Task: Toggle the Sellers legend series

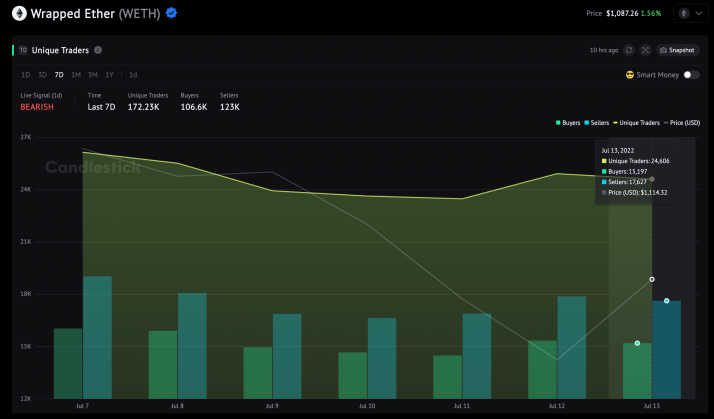Action: [597, 123]
